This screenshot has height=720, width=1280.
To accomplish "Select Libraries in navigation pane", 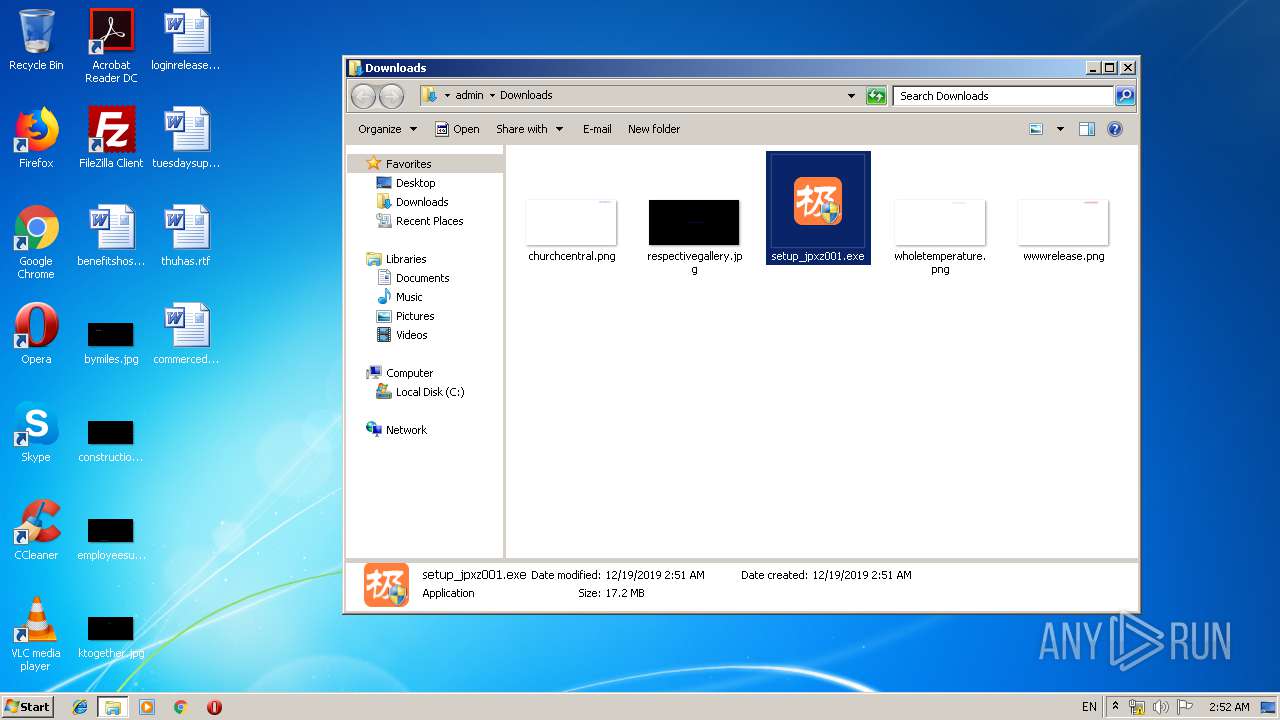I will 406,259.
